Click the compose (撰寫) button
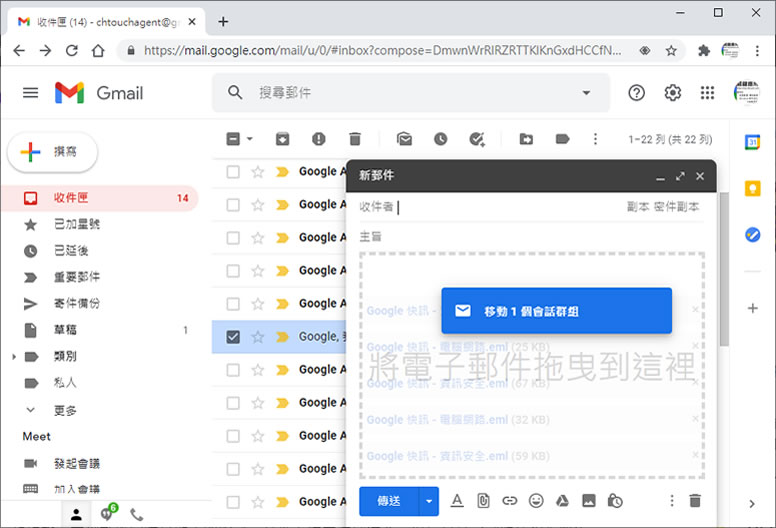This screenshot has width=776, height=528. click(52, 152)
